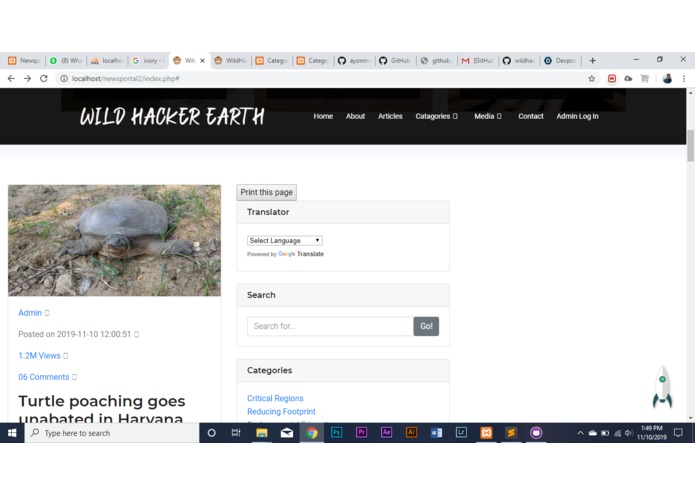This screenshot has height=494, width=695.
Task: Click the Print this page button
Action: pos(266,192)
